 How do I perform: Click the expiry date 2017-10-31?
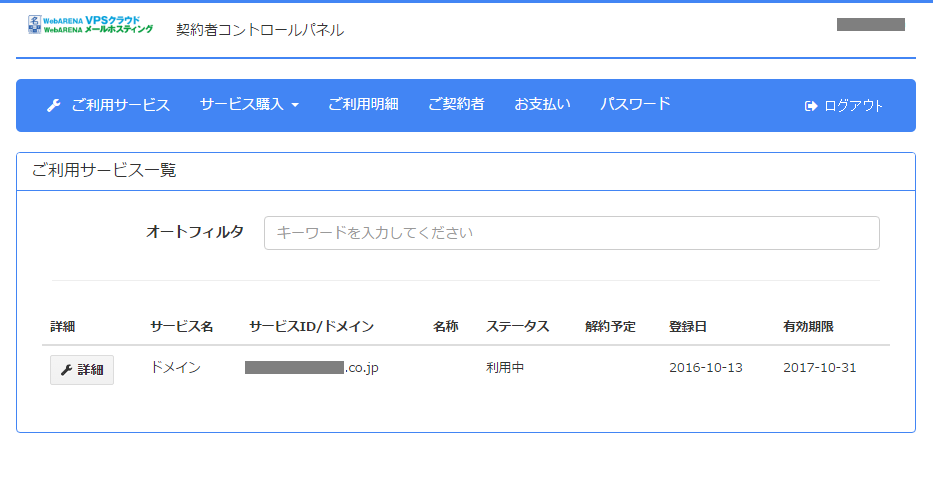(x=819, y=368)
